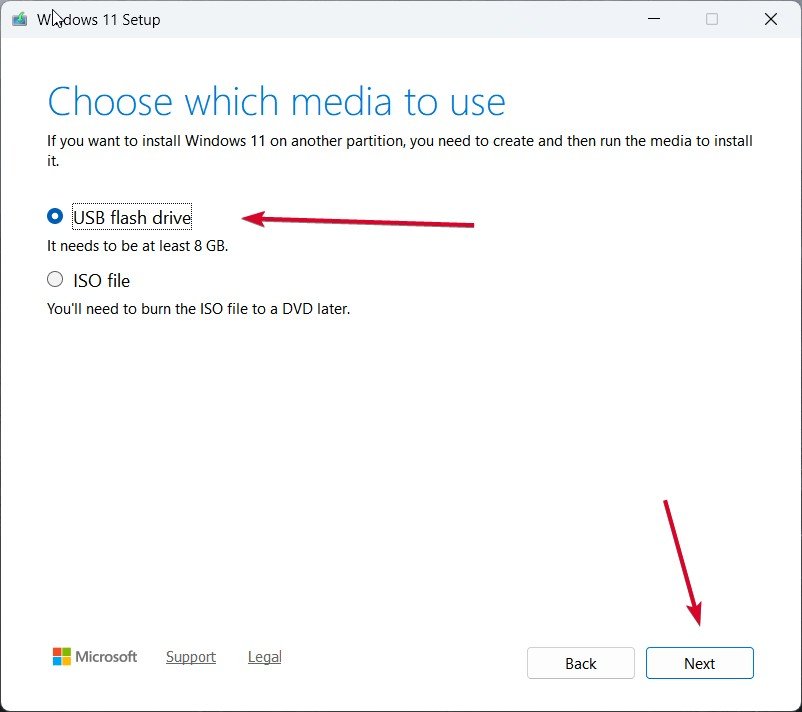Select the USB flash drive radio button
Viewport: 802px width, 712px height.
[x=55, y=215]
